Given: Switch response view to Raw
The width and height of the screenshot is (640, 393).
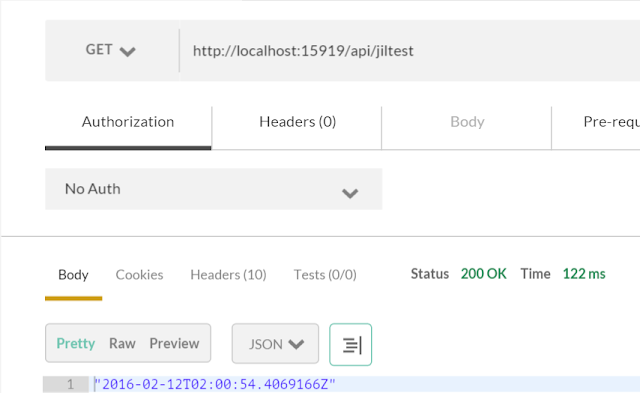Looking at the screenshot, I should [122, 344].
